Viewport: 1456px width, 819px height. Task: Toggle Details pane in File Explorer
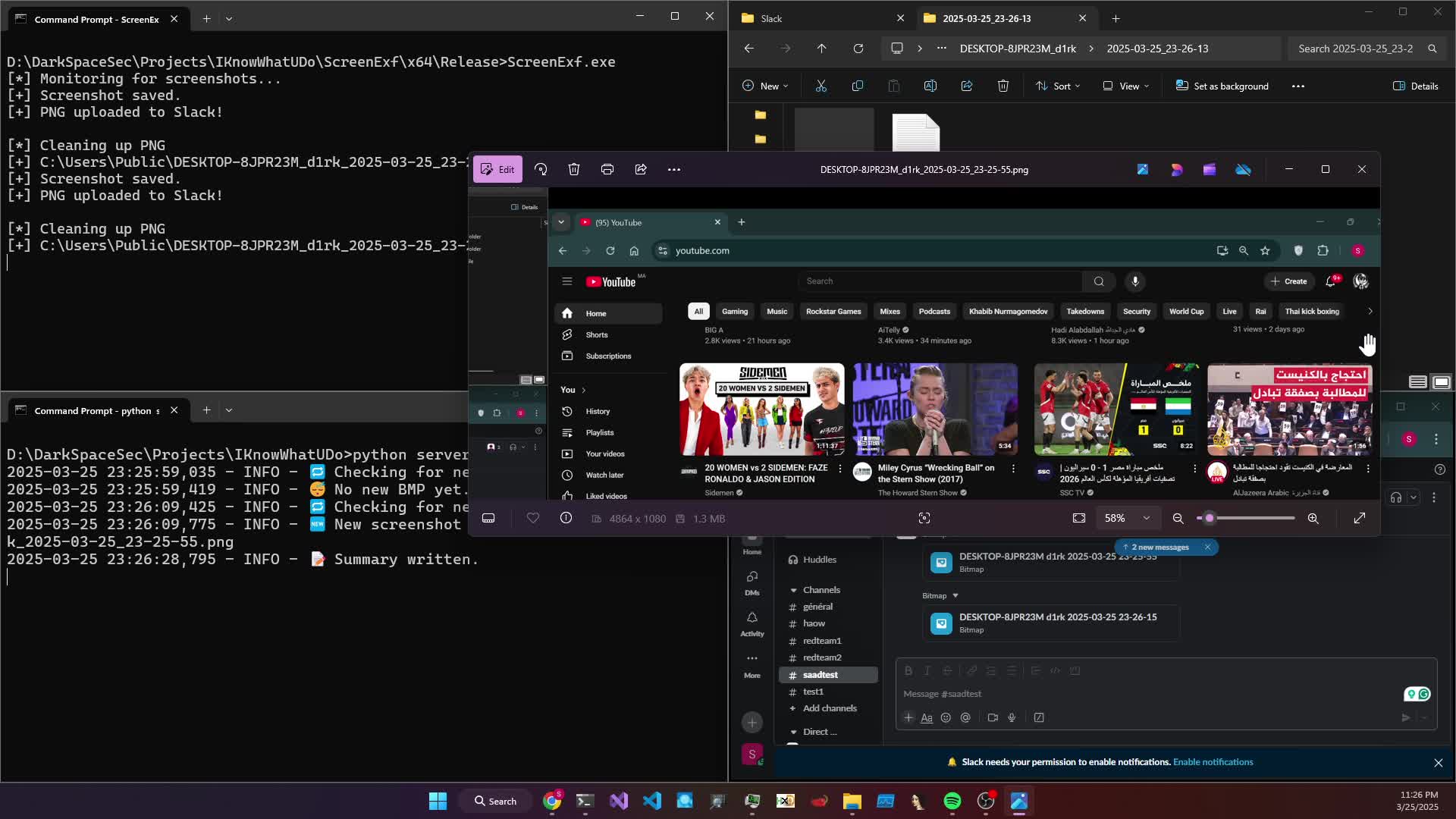1416,86
